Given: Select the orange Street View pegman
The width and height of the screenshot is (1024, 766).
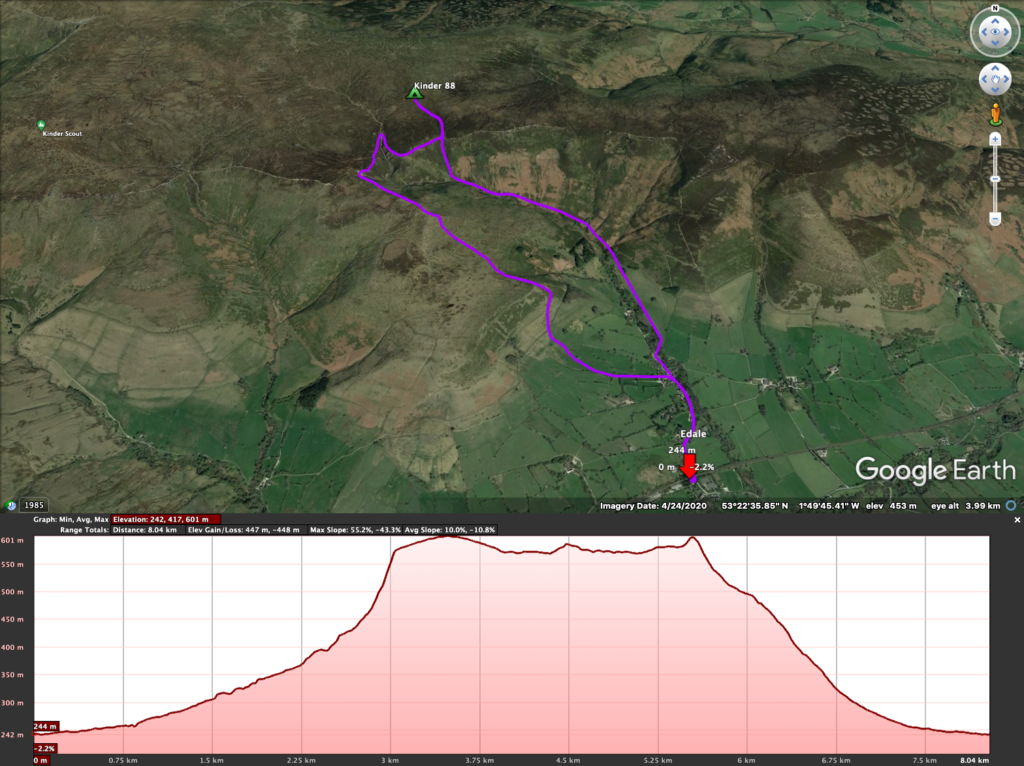Looking at the screenshot, I should click(995, 113).
